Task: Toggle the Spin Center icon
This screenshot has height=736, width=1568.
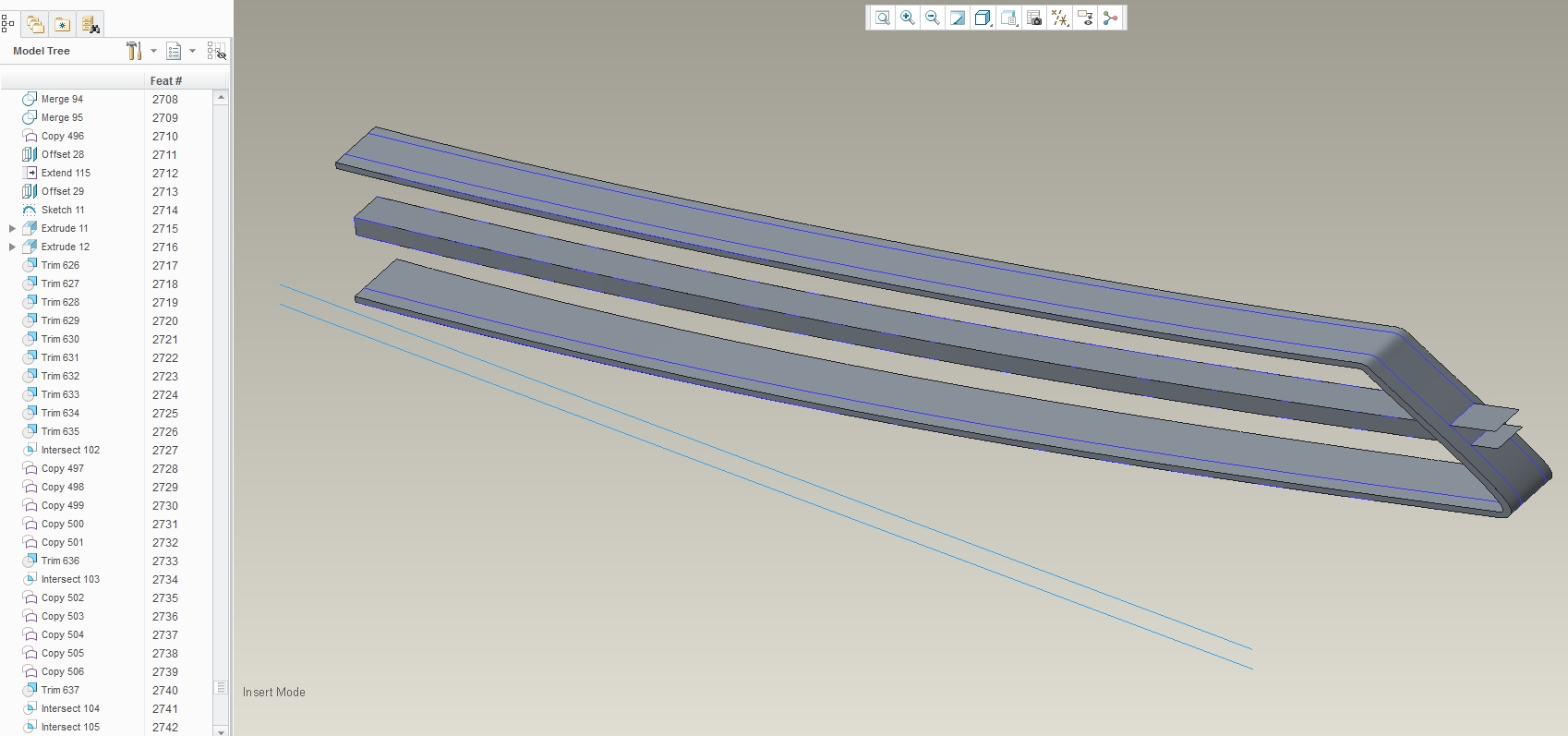Action: coord(1110,18)
